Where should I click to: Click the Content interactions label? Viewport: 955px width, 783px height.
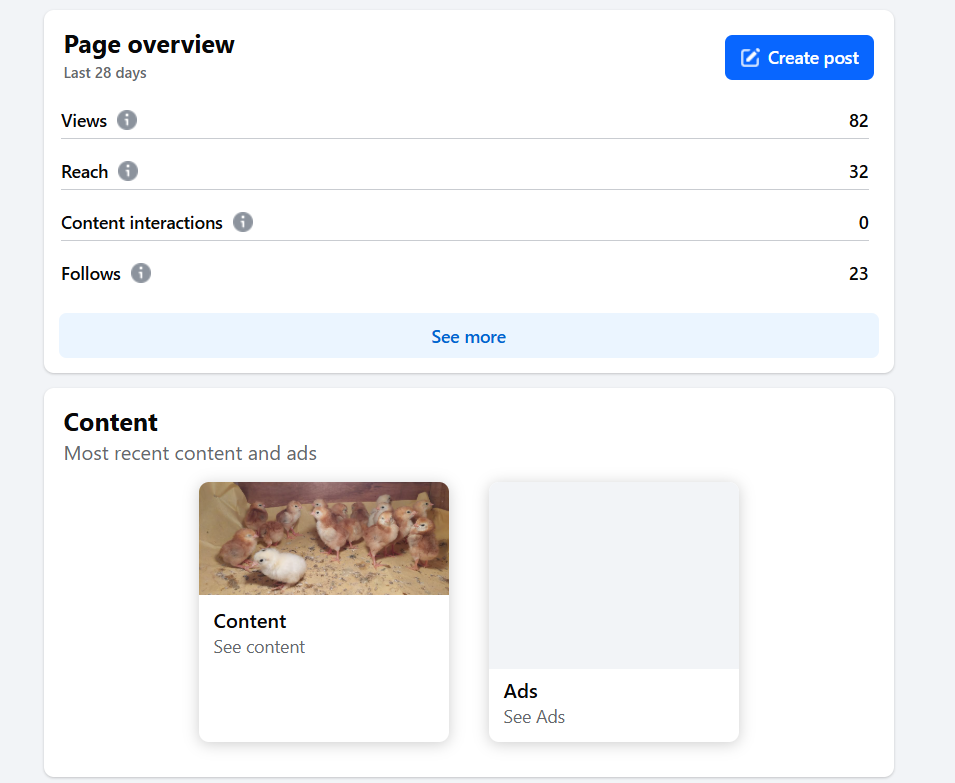coord(142,223)
